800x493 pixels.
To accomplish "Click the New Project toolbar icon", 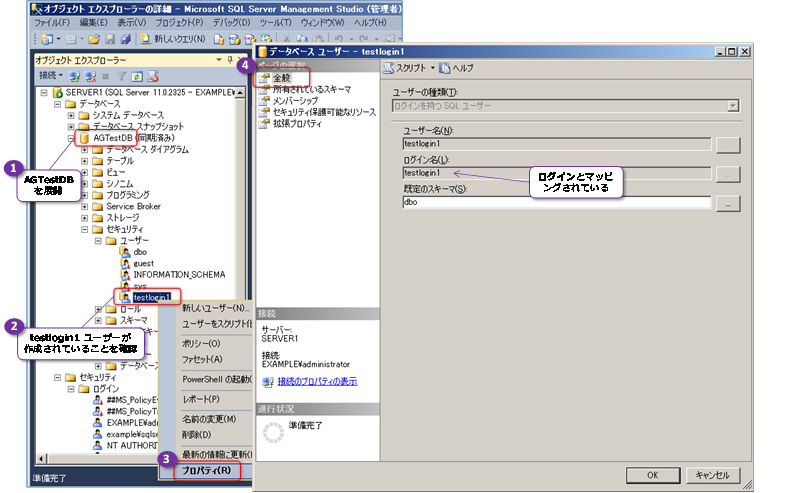I will [x=47, y=39].
